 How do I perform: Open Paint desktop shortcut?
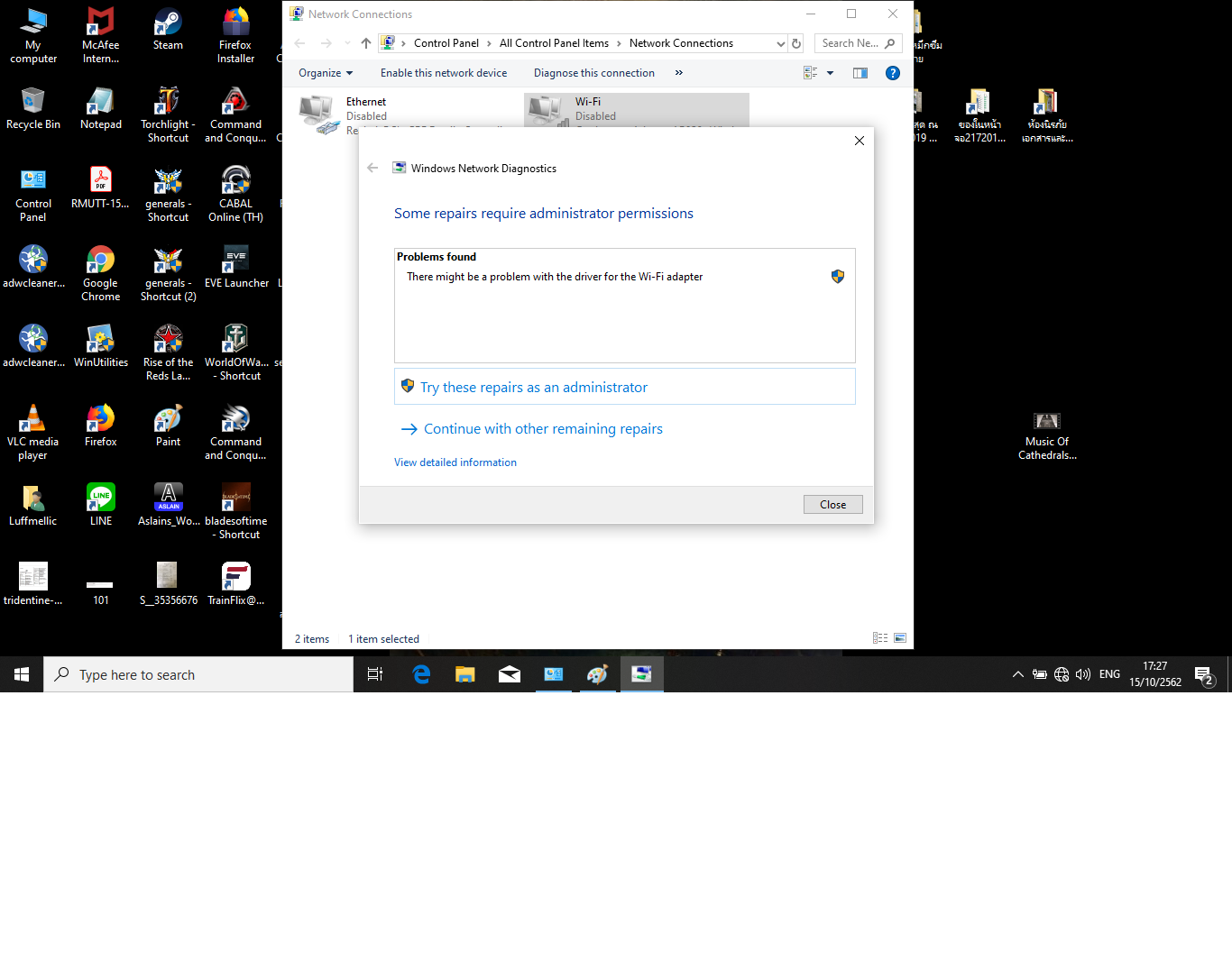pos(168,426)
